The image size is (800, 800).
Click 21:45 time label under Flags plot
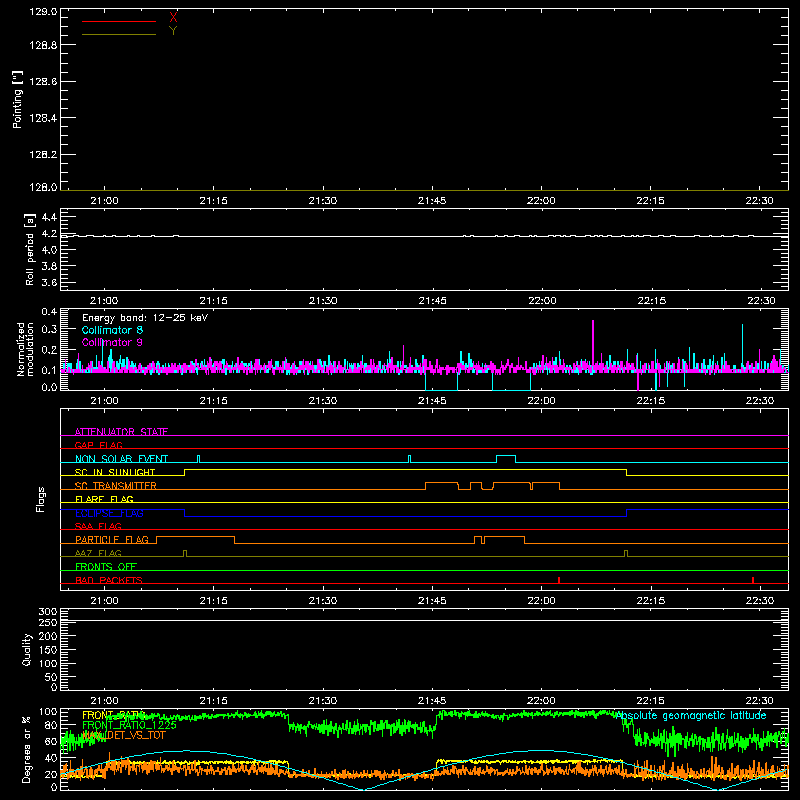tap(432, 601)
